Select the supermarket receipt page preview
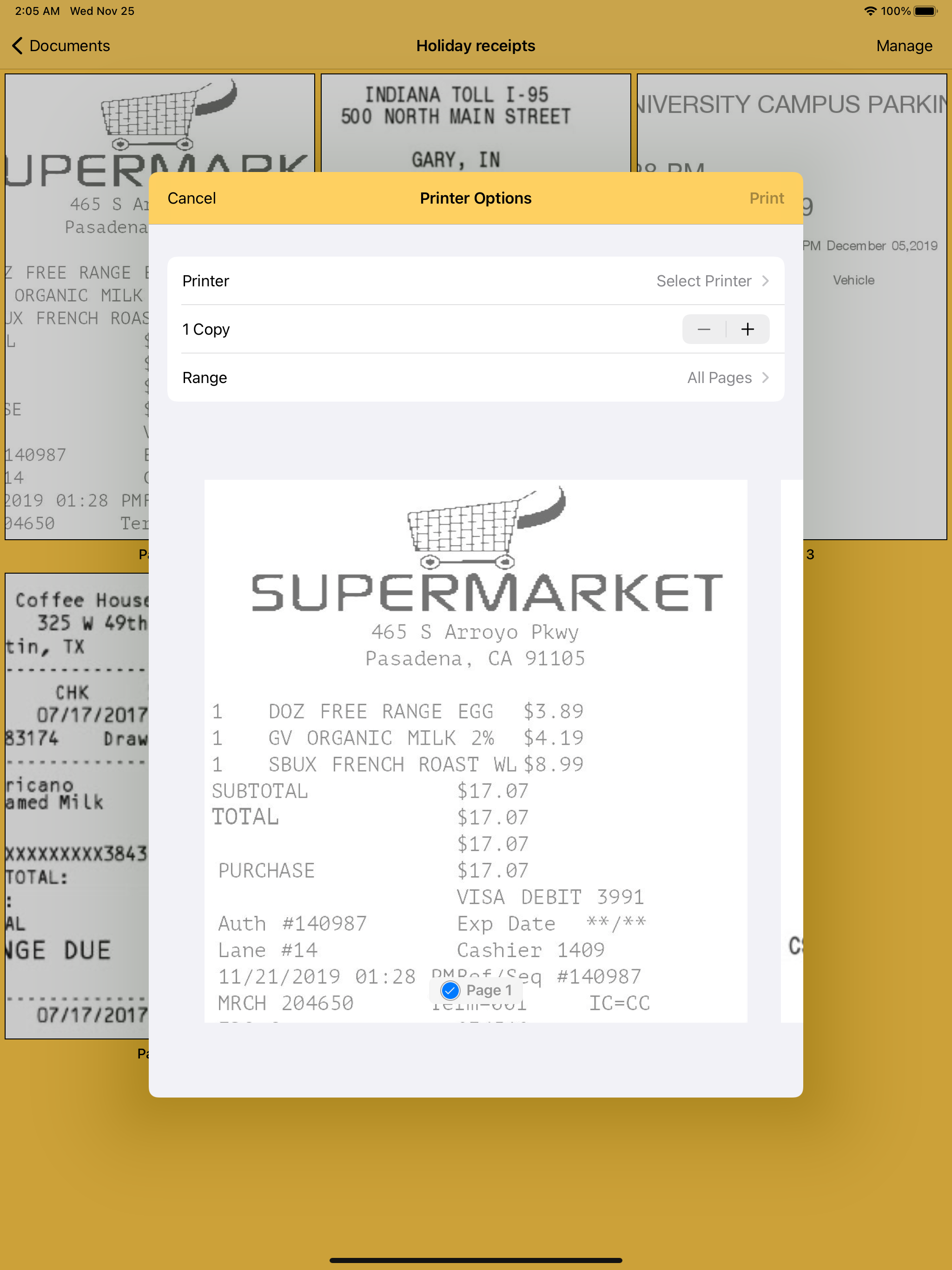 [476, 747]
